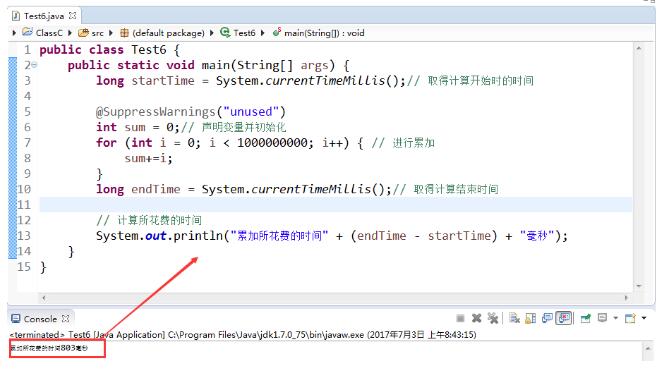Image resolution: width=665 pixels, height=376 pixels.
Task: Click Remove Launch icon in Console toolbar
Action: tap(477, 318)
